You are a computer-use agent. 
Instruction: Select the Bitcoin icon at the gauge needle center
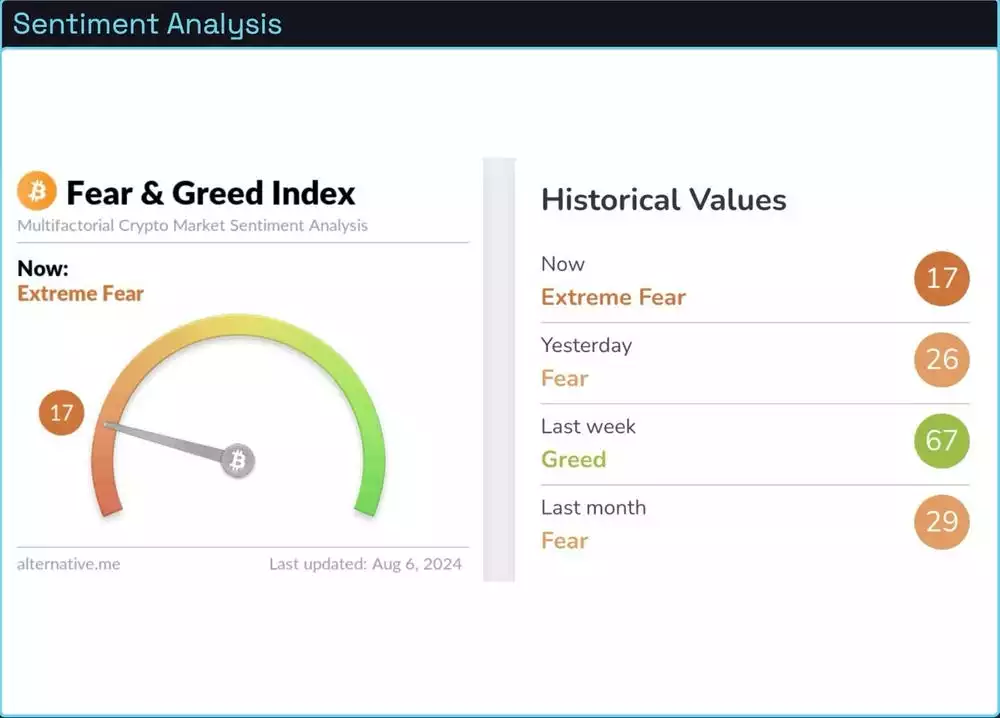tap(237, 461)
